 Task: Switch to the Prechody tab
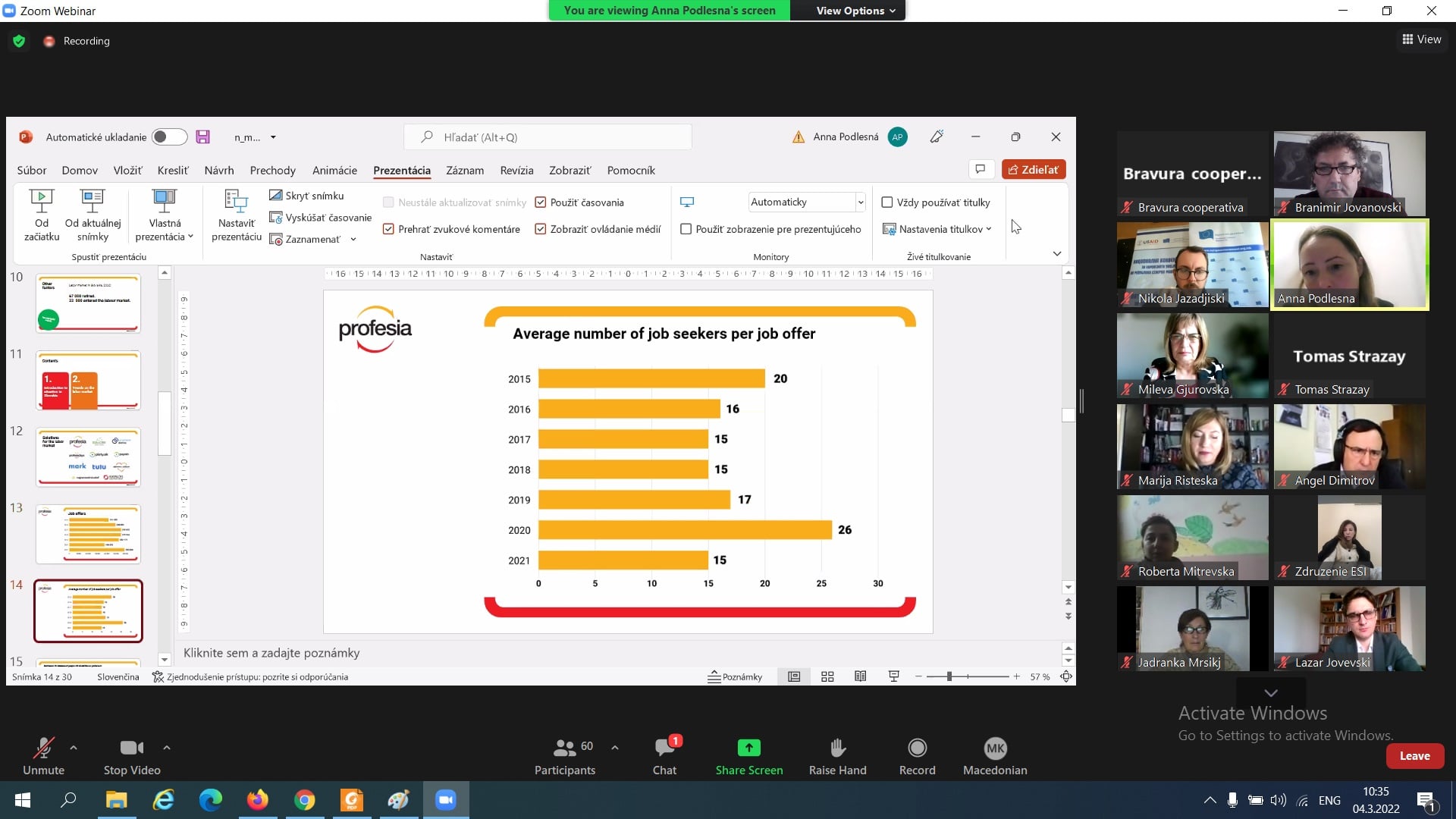tap(272, 171)
